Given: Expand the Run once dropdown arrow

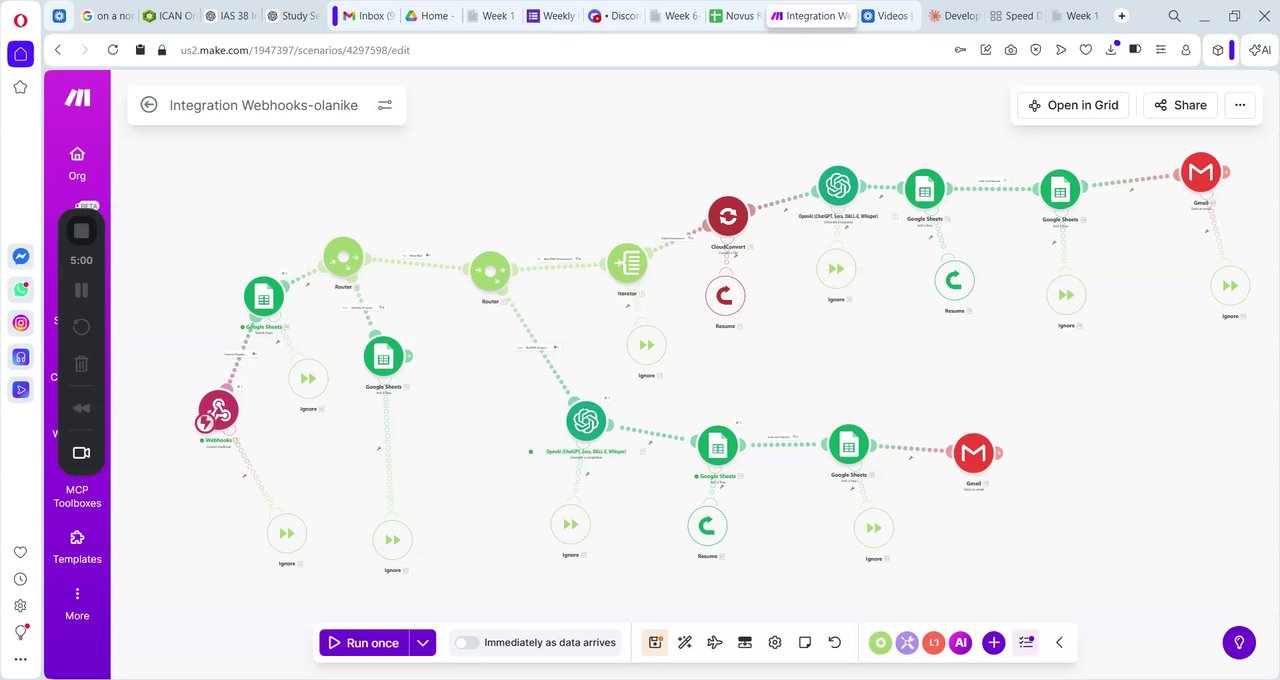Looking at the screenshot, I should coord(424,643).
